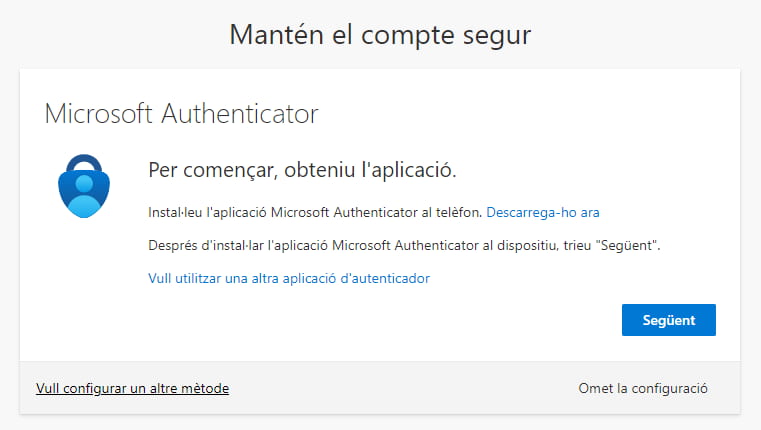
Task: Click the "Mantén el compte segur" page title
Action: tap(380, 35)
